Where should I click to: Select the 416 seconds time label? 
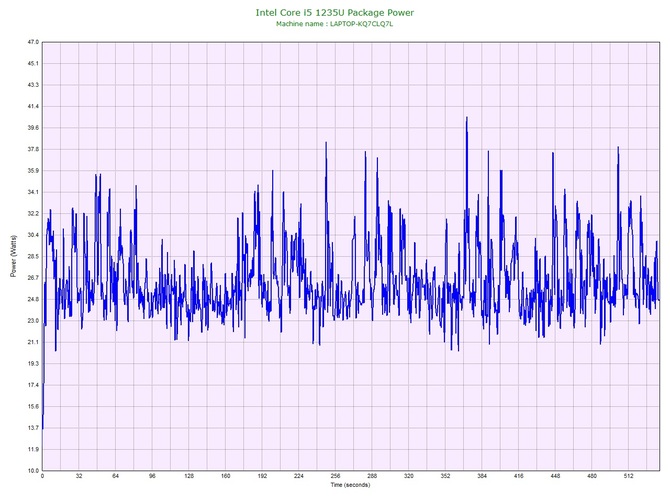pyautogui.click(x=519, y=476)
